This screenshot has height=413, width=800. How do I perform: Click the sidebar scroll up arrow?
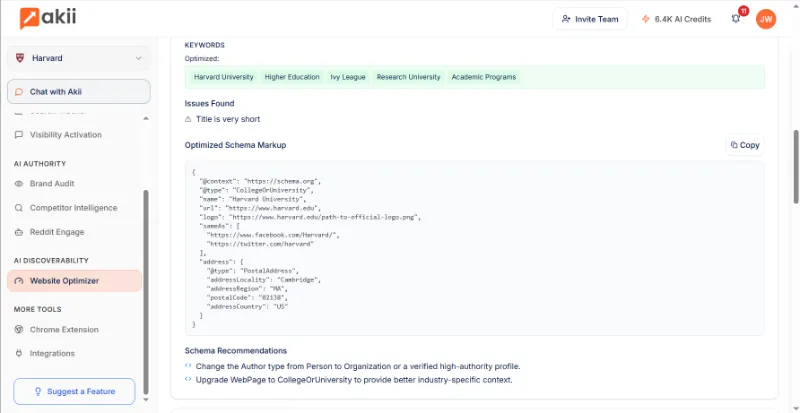click(146, 118)
